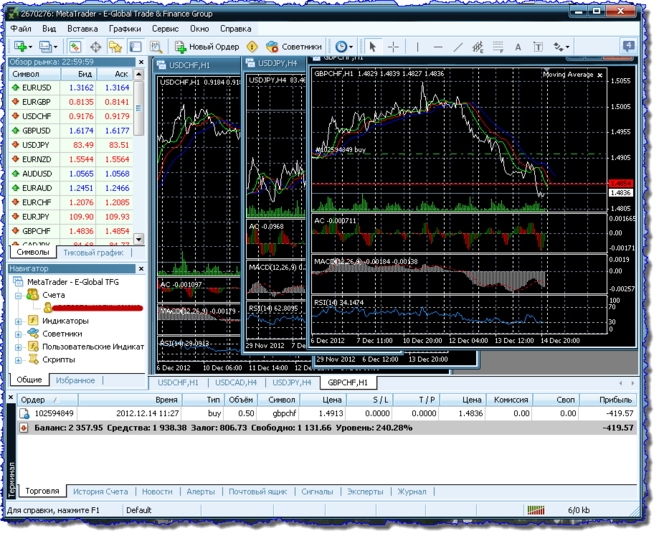This screenshot has width=659, height=536.
Task: Switch to Символы tab
Action: click(x=33, y=252)
